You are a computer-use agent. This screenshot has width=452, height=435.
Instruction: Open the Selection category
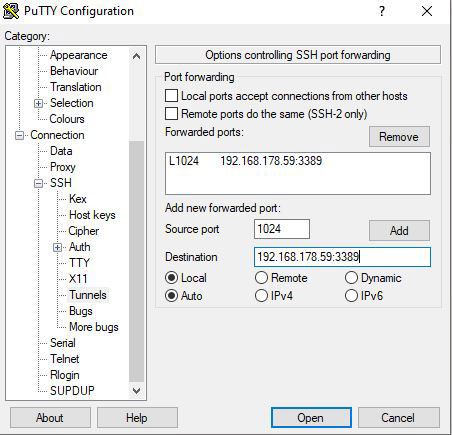click(72, 103)
